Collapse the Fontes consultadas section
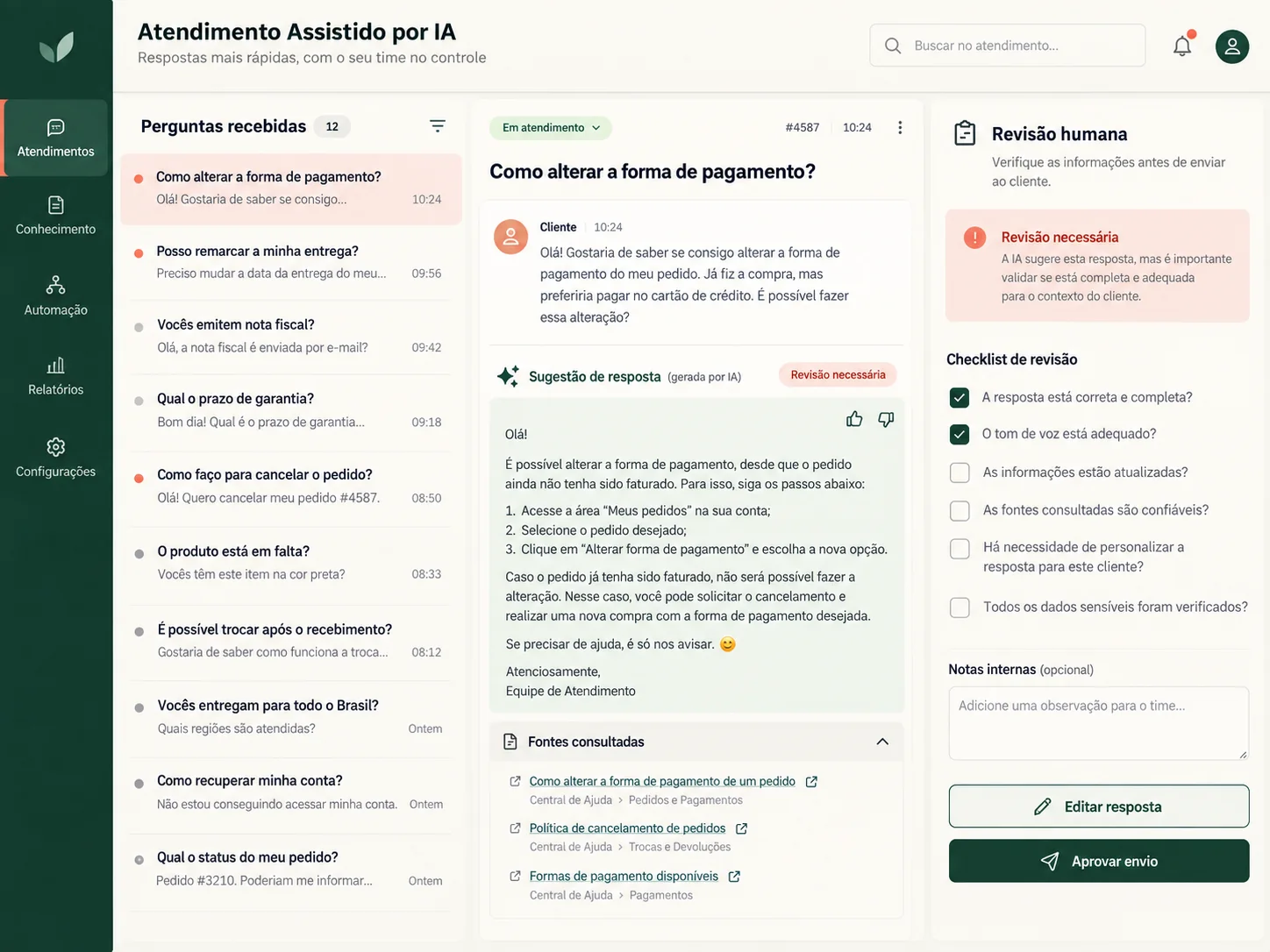Screen dimensions: 1270x952 click(882, 742)
